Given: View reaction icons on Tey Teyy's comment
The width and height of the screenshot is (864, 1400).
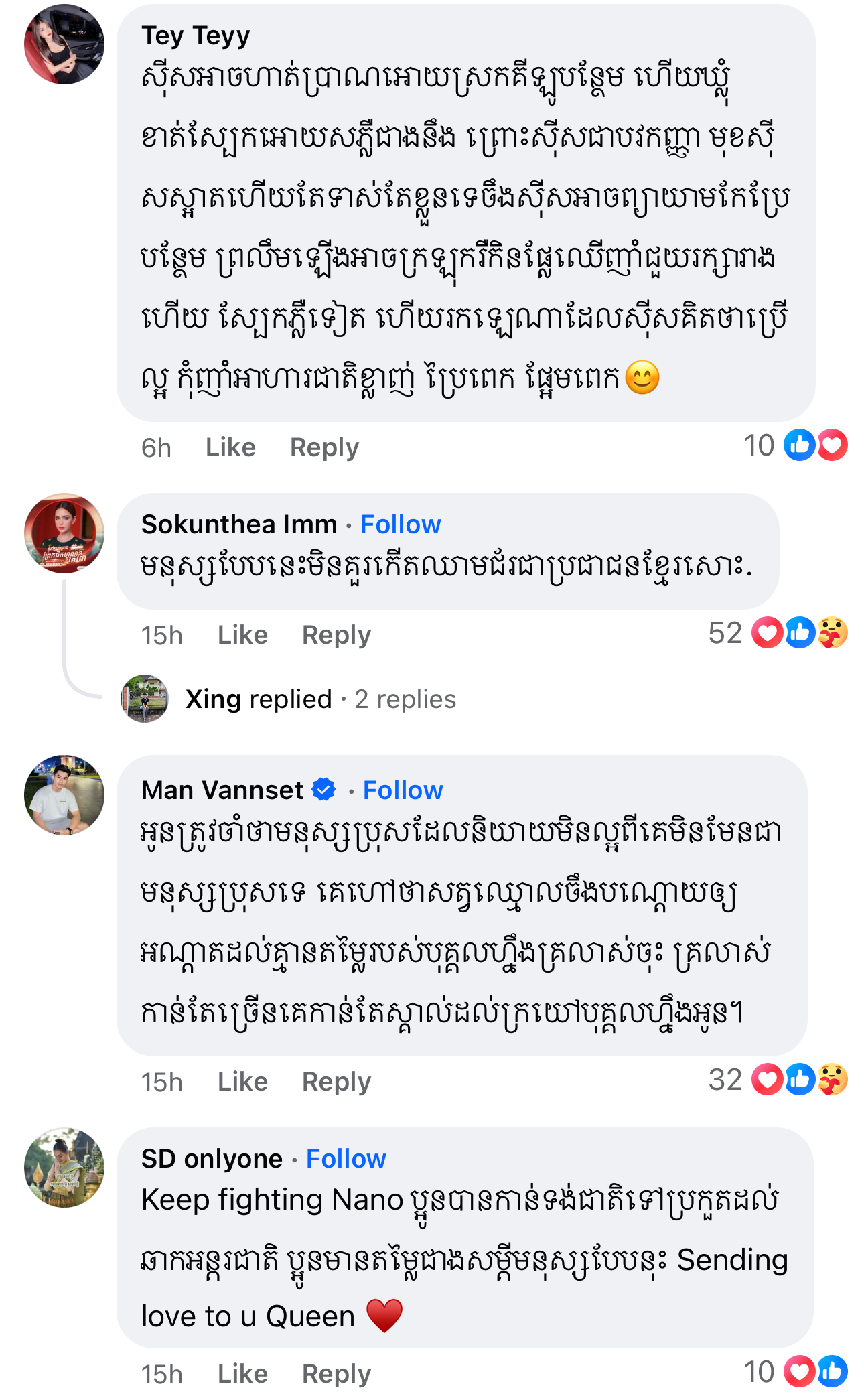Looking at the screenshot, I should [x=815, y=445].
